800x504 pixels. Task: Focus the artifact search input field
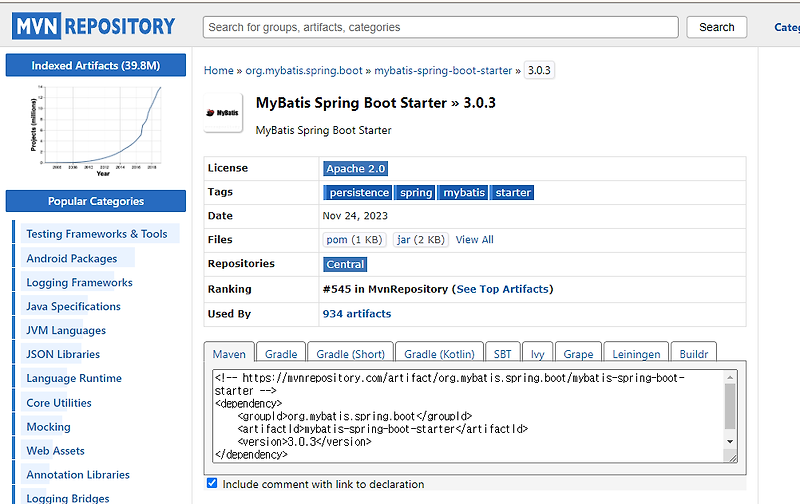(441, 27)
